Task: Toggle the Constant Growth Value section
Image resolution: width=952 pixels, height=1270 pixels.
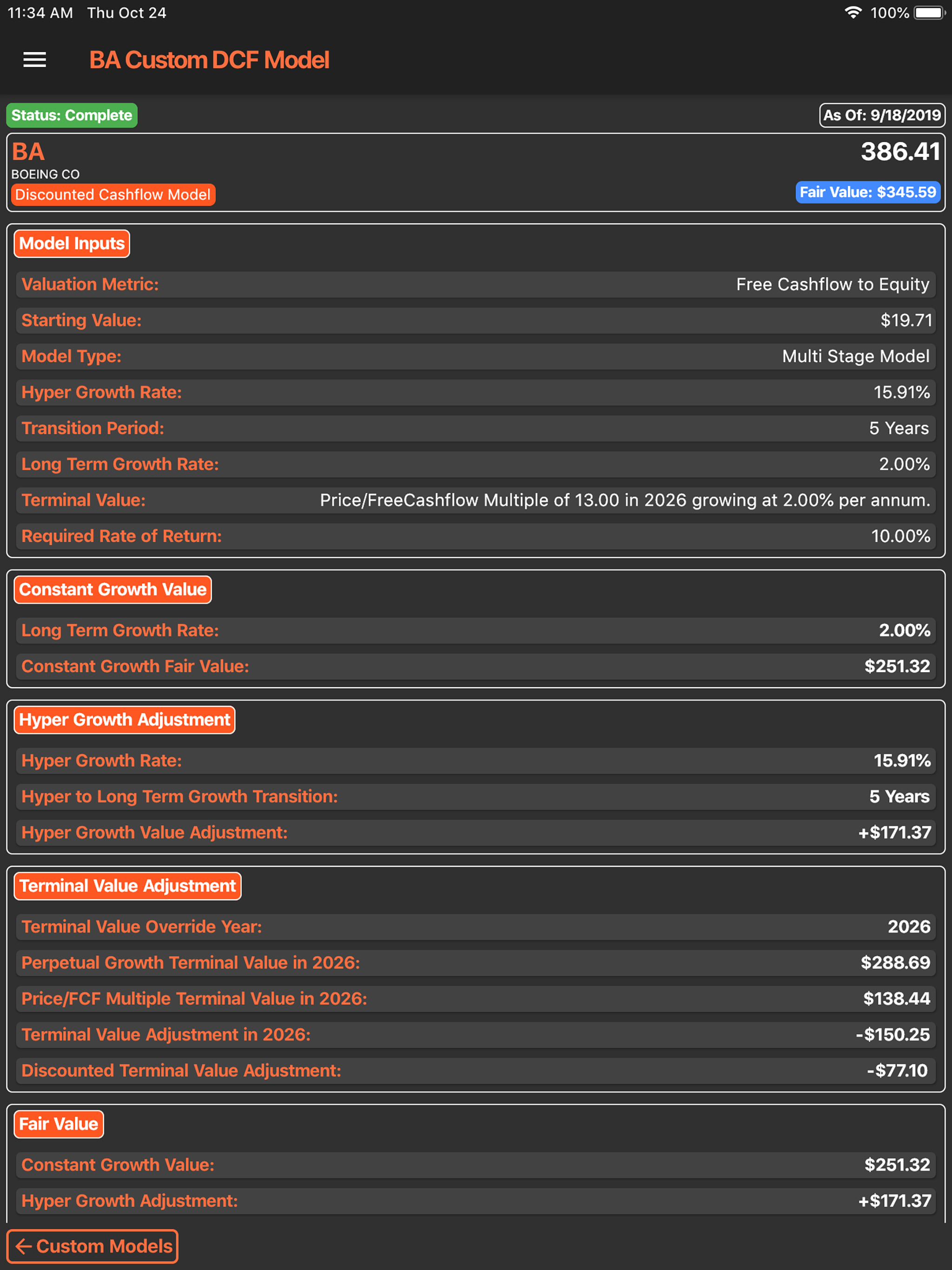Action: [112, 589]
